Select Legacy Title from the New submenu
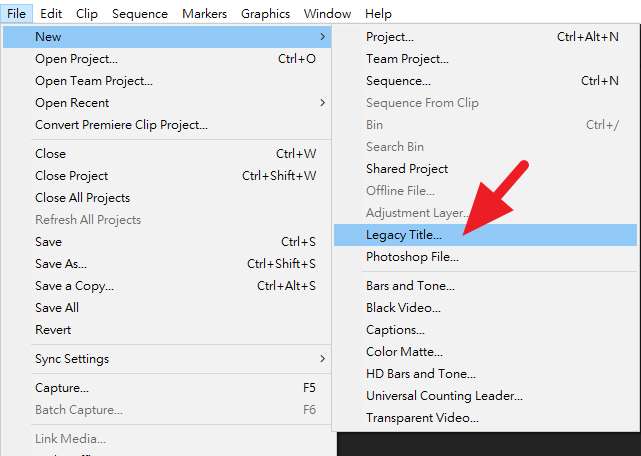The width and height of the screenshot is (641, 456). click(403, 235)
